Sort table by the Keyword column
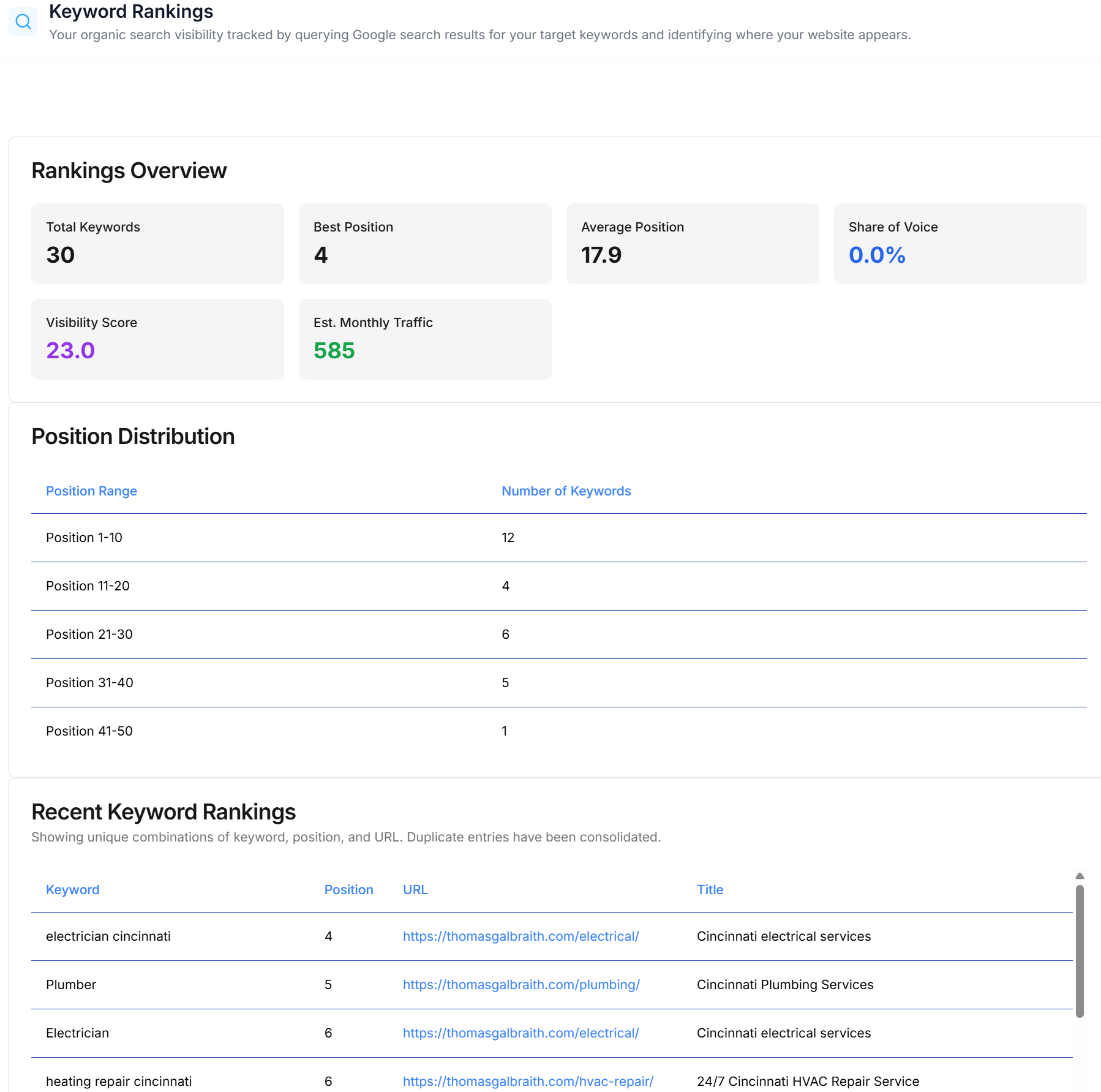 pyautogui.click(x=72, y=889)
